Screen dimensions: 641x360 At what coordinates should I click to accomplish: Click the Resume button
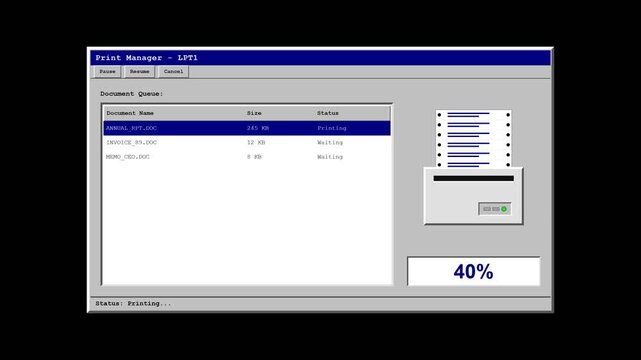click(x=139, y=72)
